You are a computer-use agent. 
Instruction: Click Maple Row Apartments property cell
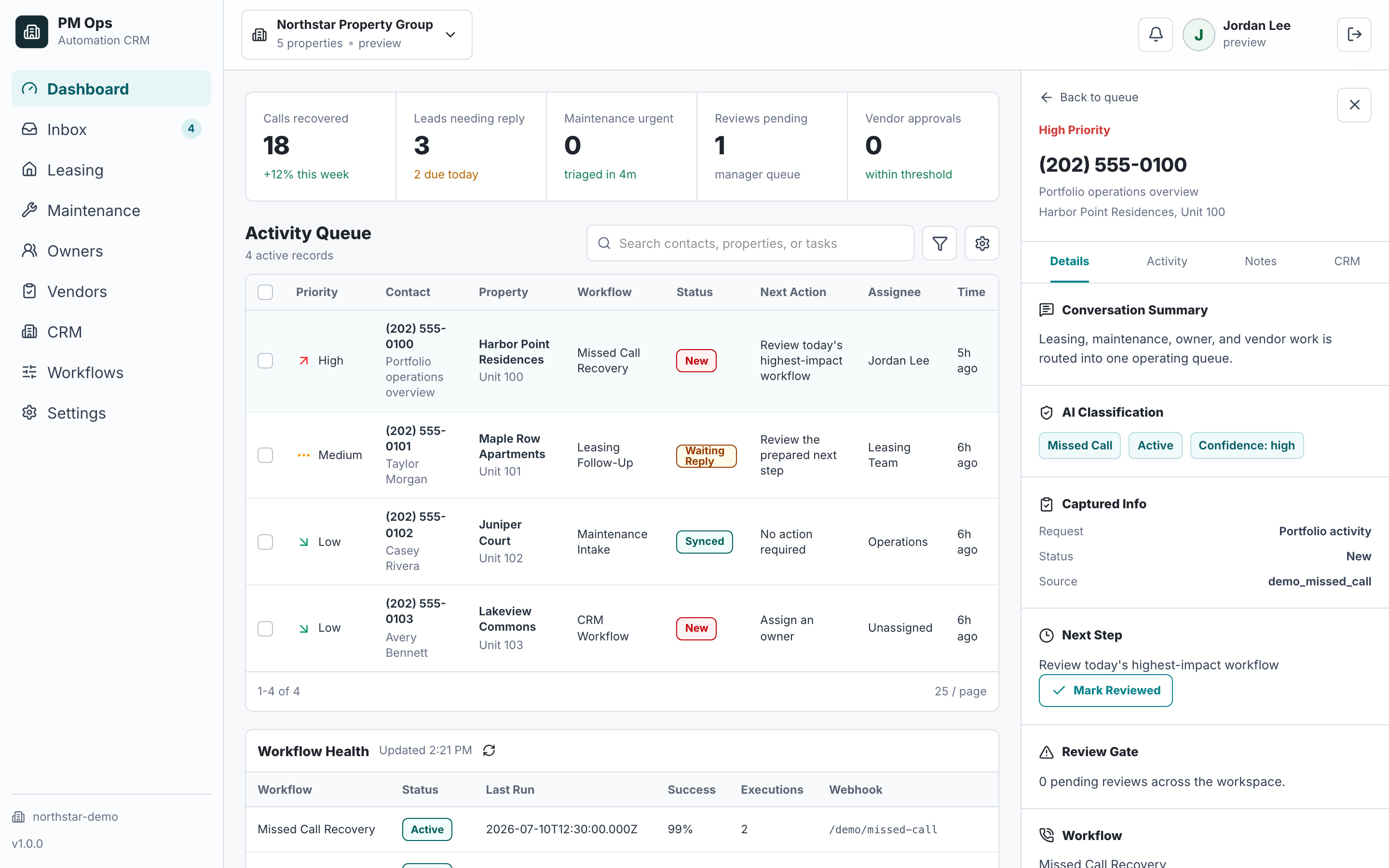click(513, 455)
